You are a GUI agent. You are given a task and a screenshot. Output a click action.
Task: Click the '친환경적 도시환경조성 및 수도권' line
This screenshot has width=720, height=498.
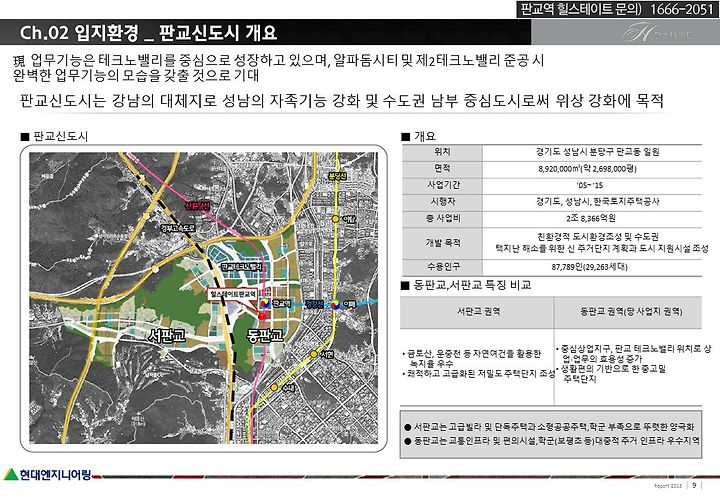click(598, 237)
